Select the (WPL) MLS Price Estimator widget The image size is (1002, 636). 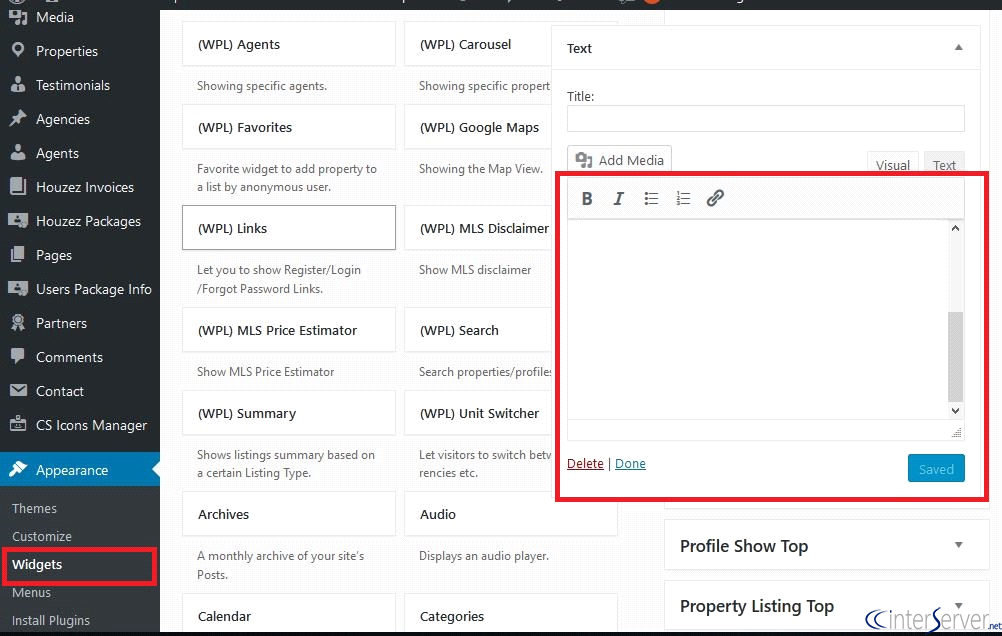(x=289, y=330)
